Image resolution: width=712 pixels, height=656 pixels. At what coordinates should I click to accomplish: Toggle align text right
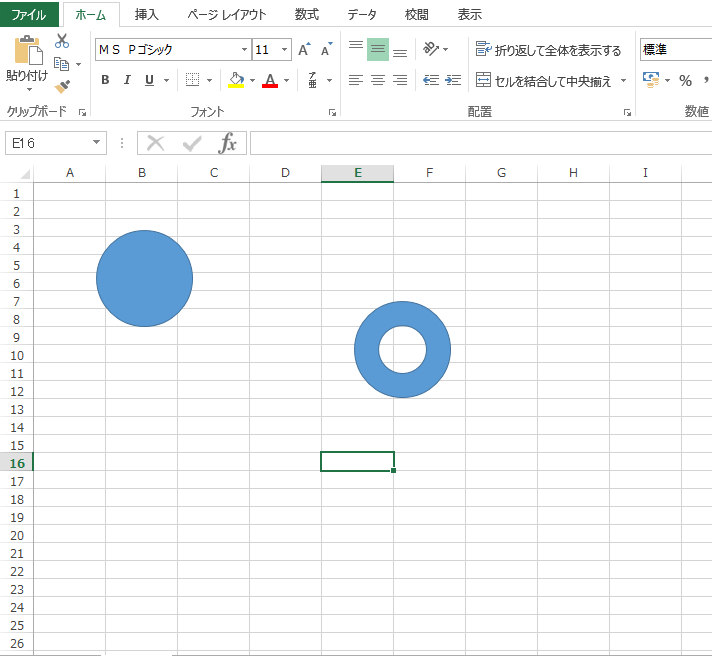point(400,80)
